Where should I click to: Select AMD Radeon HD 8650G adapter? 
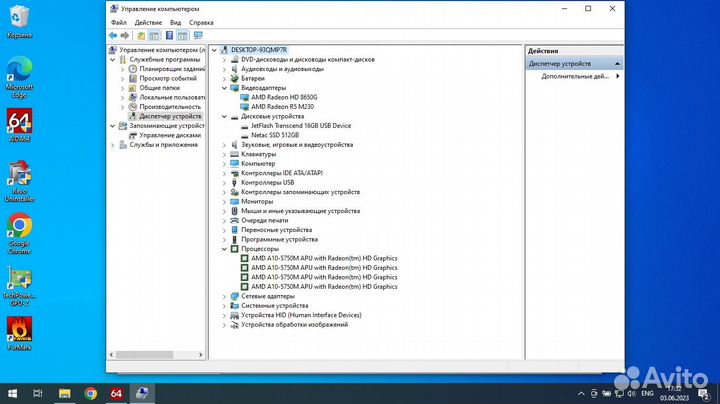pyautogui.click(x=284, y=97)
